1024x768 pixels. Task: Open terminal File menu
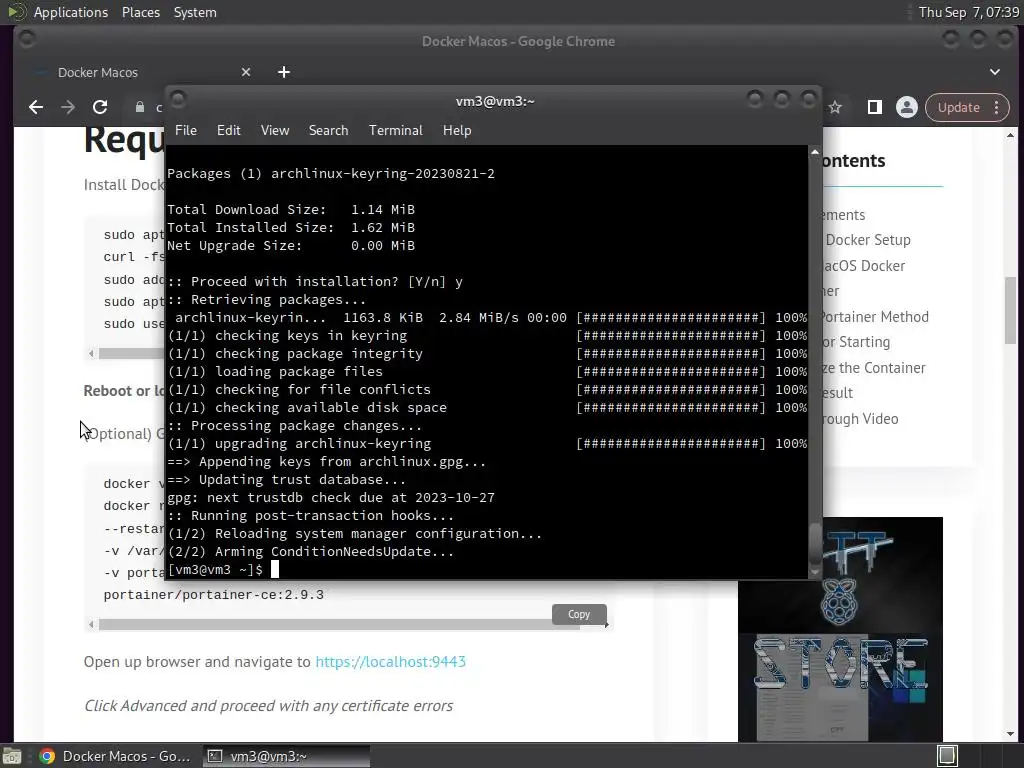point(185,130)
